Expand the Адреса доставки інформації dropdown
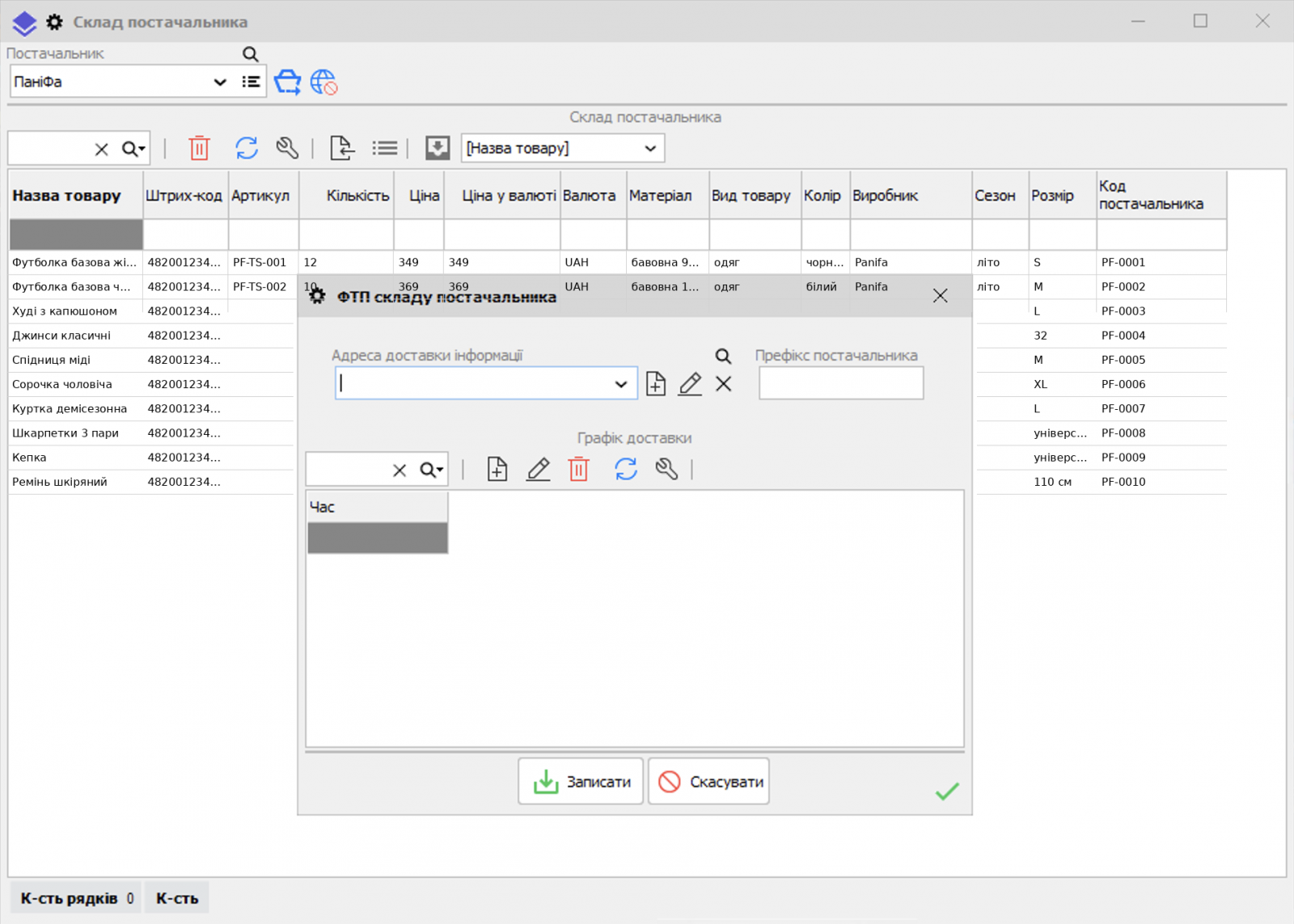This screenshot has width=1294, height=924. point(620,384)
